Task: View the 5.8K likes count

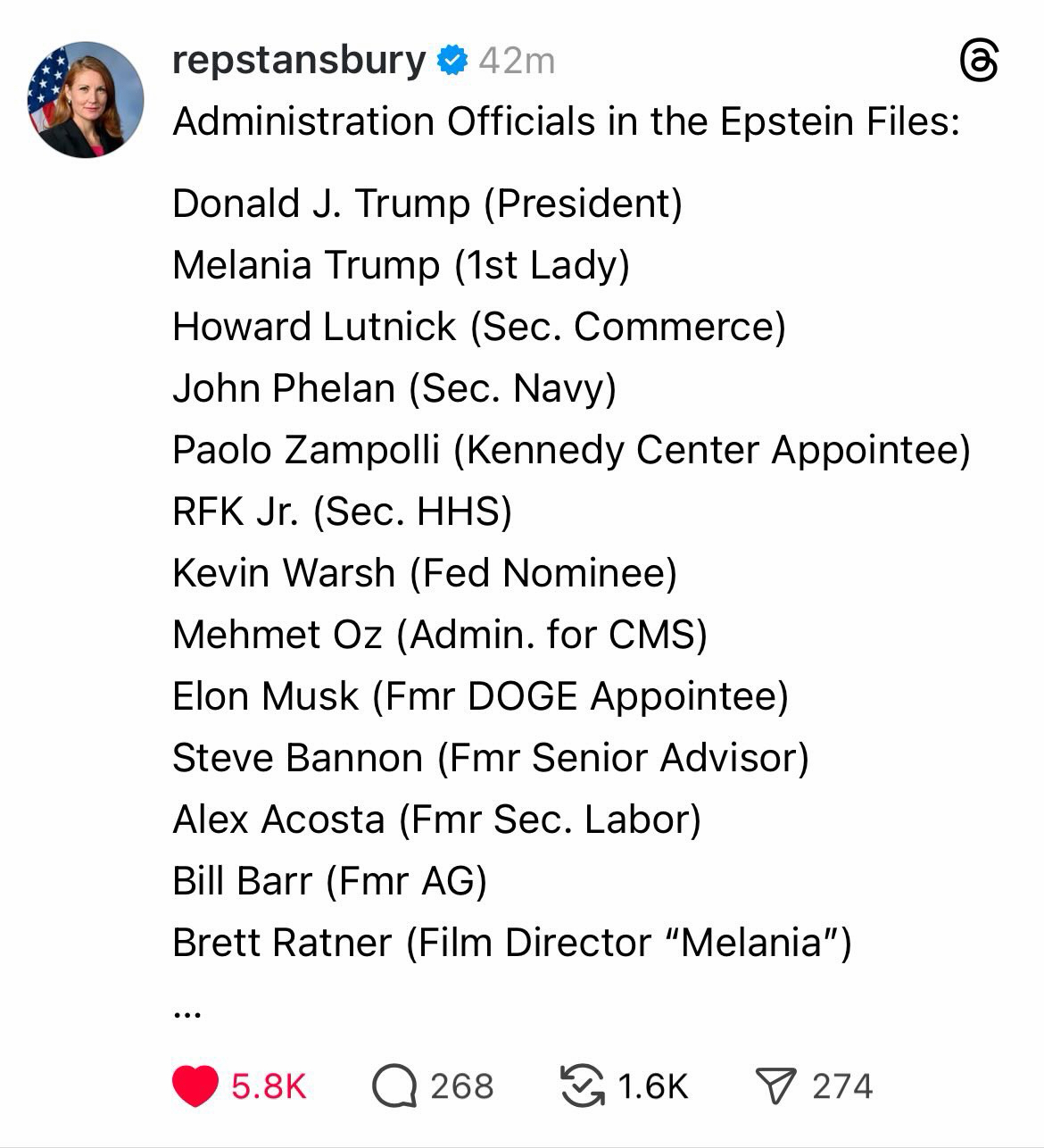Action: 269,1086
